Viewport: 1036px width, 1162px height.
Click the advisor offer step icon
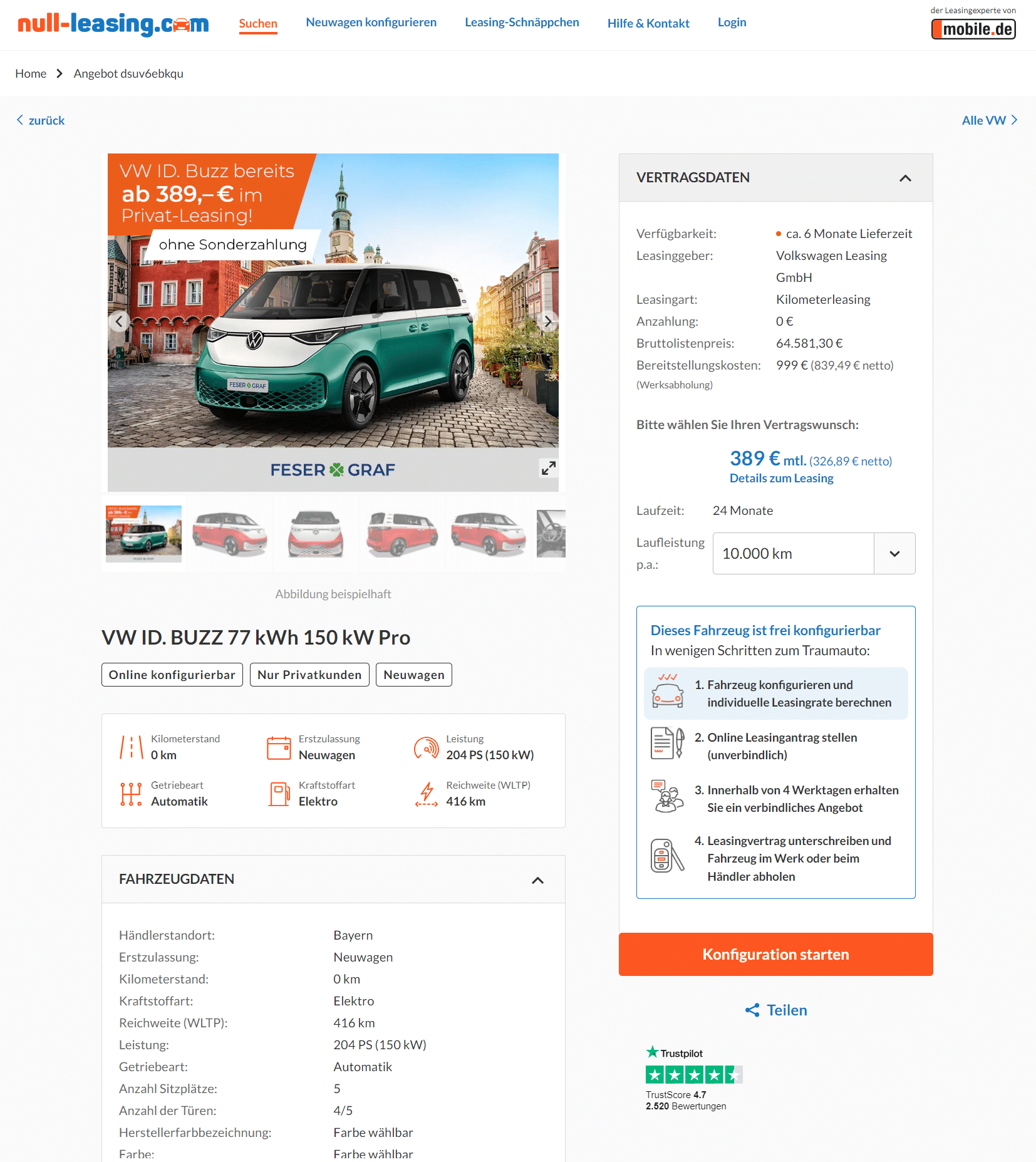[x=668, y=796]
